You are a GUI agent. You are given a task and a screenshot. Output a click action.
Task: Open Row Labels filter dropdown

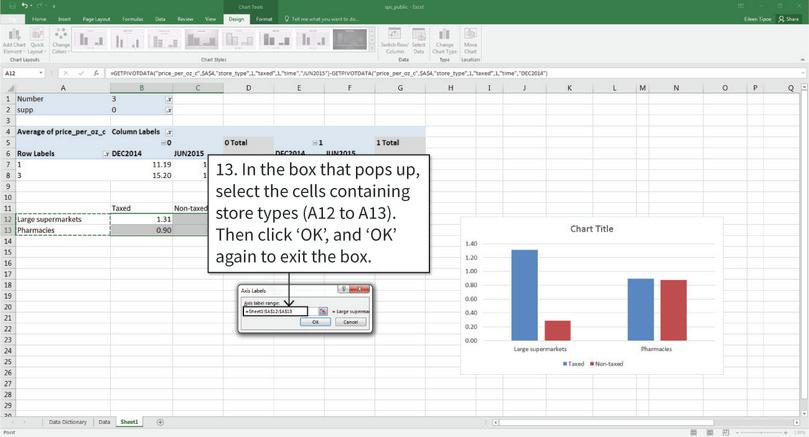click(x=106, y=154)
